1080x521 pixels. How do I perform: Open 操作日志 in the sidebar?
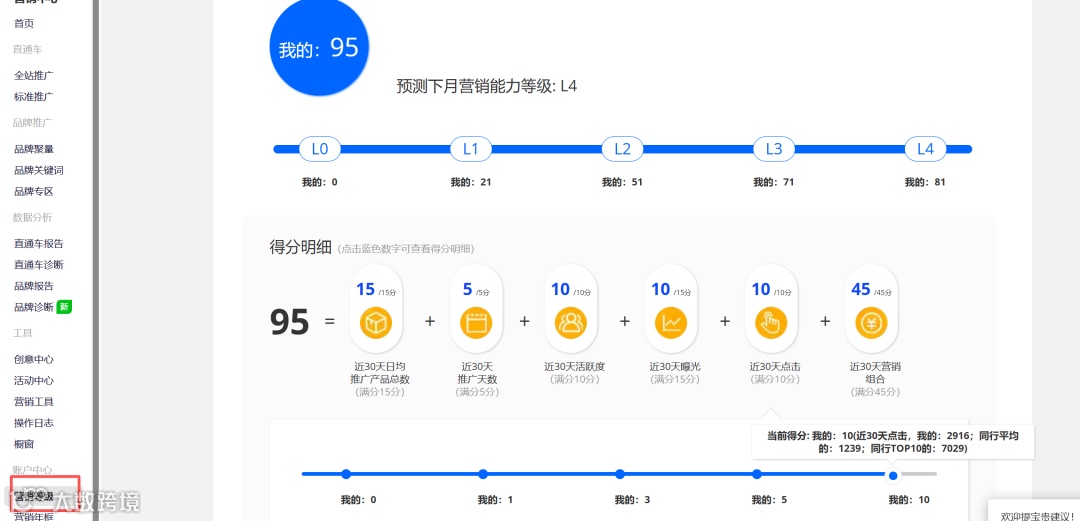pyautogui.click(x=34, y=423)
